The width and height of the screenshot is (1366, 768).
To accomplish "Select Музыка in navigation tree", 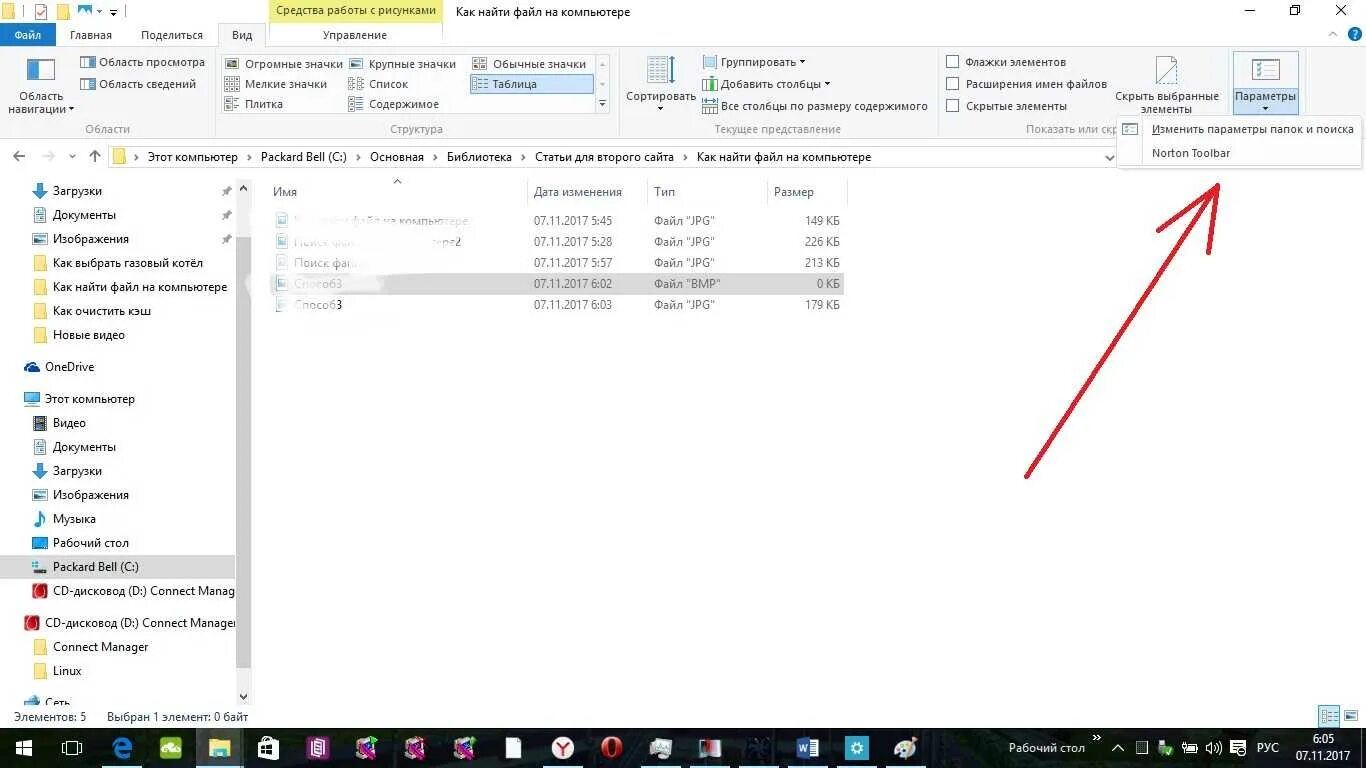I will click(x=74, y=519).
